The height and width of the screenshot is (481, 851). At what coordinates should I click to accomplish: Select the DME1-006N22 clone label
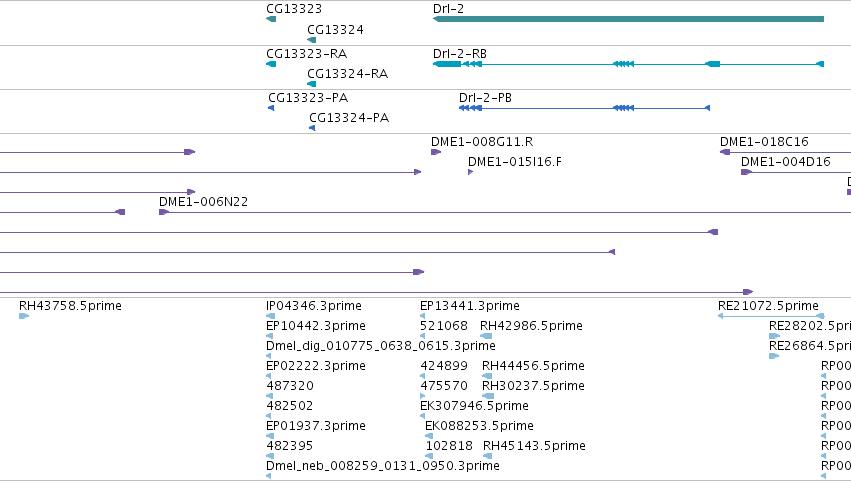(x=204, y=202)
